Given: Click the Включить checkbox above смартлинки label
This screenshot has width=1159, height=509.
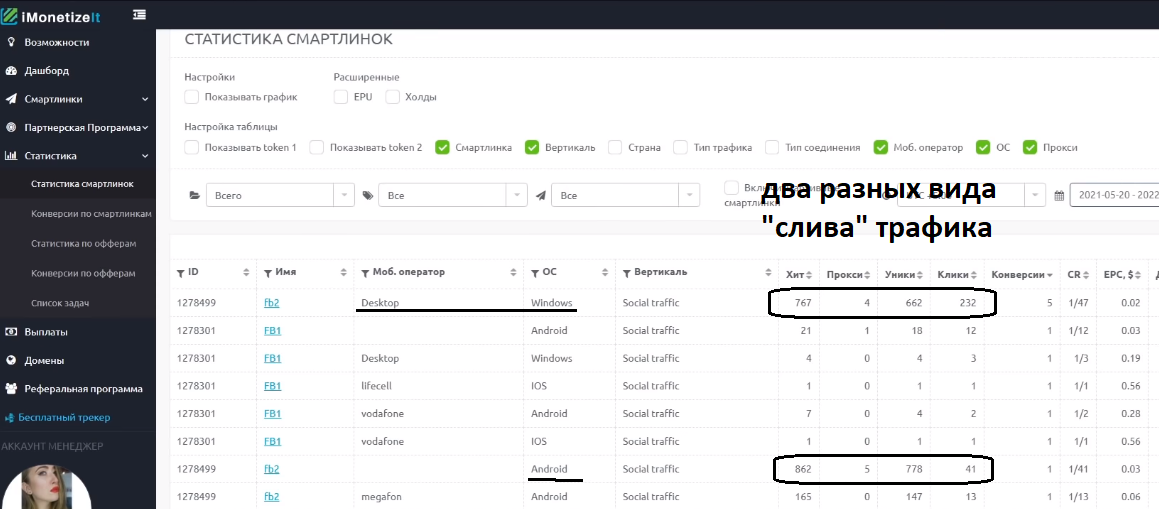Looking at the screenshot, I should tap(731, 188).
